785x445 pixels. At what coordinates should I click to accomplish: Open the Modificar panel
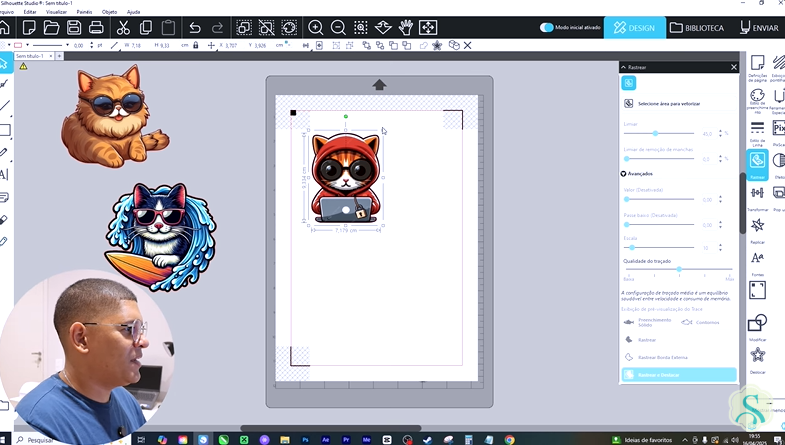click(757, 327)
